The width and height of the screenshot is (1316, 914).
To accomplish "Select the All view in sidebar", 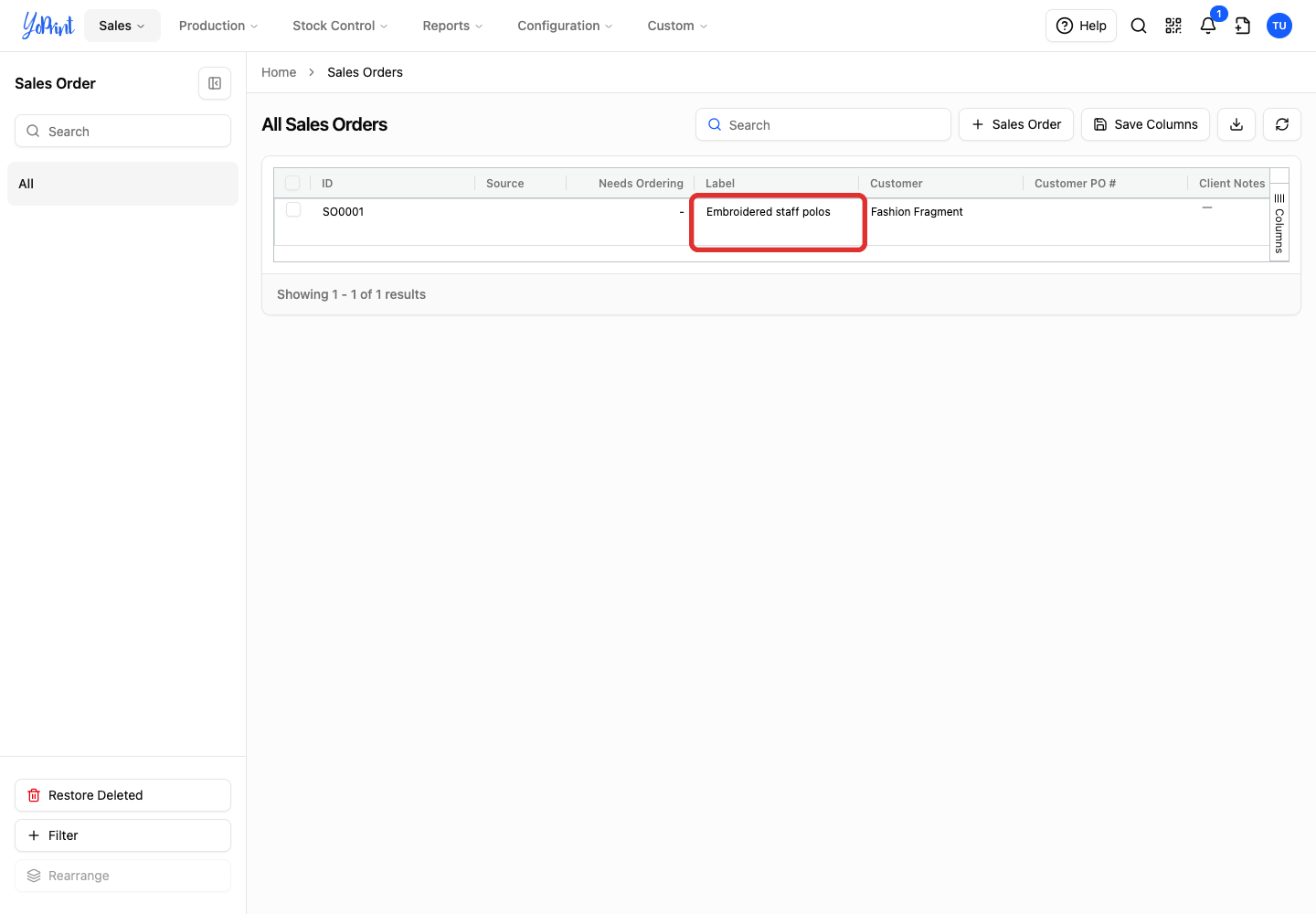I will (122, 184).
